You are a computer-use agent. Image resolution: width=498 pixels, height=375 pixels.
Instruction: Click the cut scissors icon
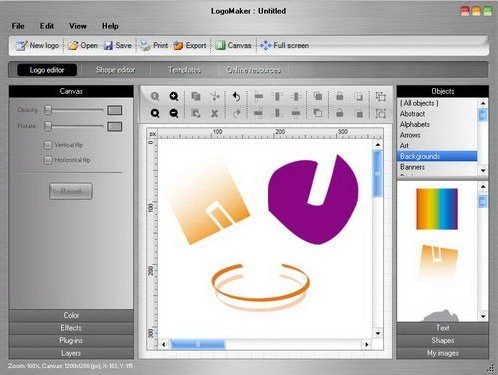point(215,96)
